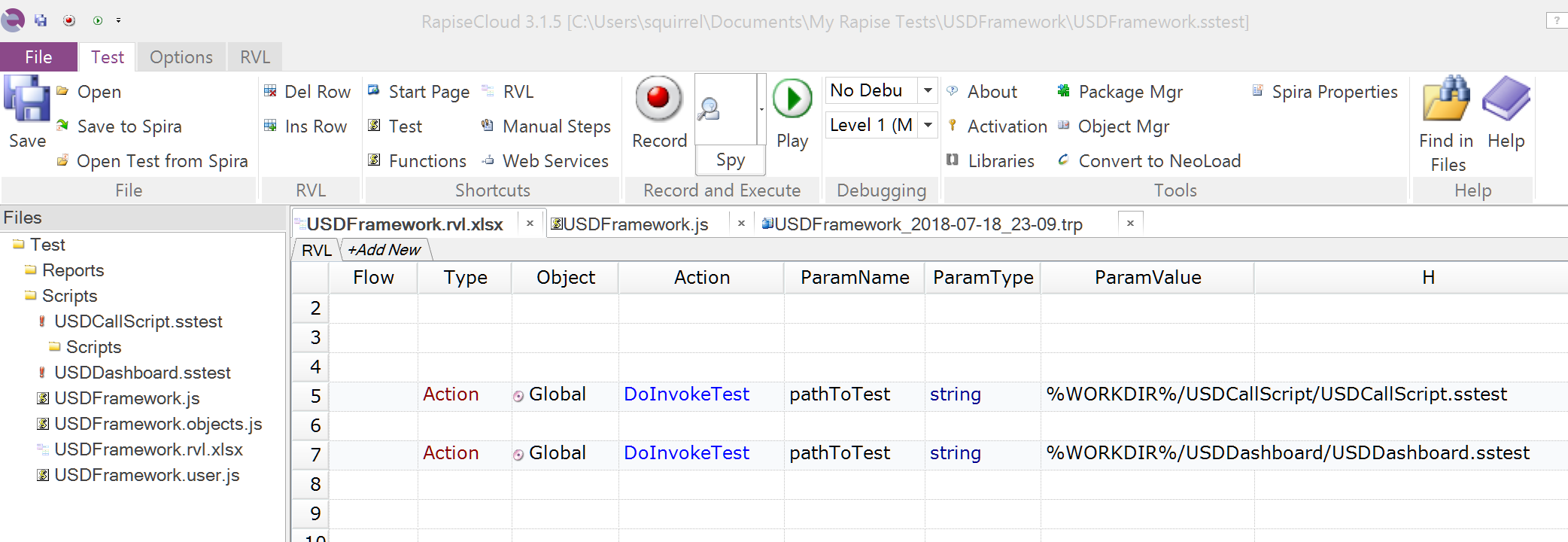The image size is (1568, 542).
Task: Select the DoInvokeTest cell in row 5
Action: click(x=686, y=394)
